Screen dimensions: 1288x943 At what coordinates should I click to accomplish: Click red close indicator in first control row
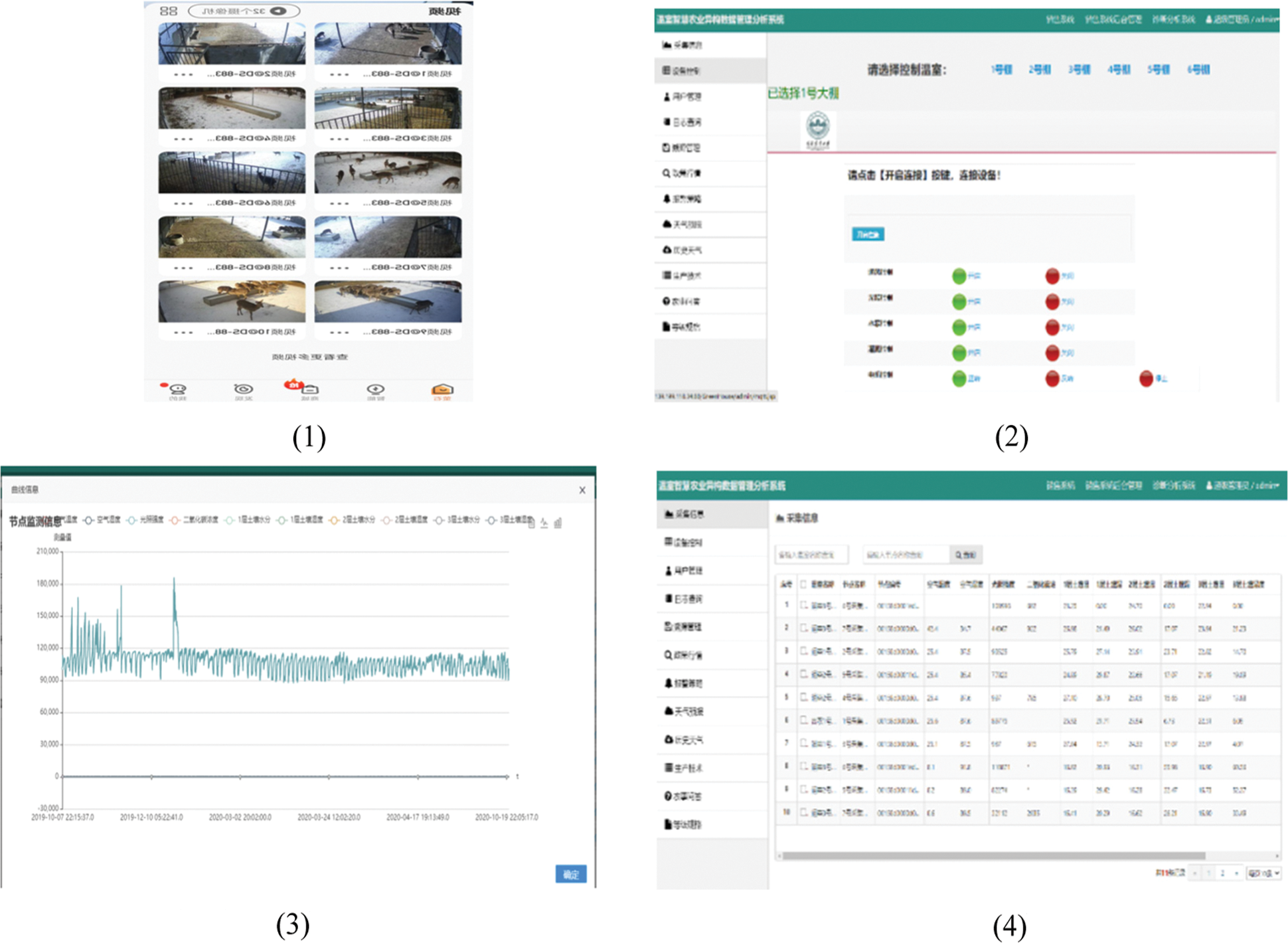tap(1052, 276)
